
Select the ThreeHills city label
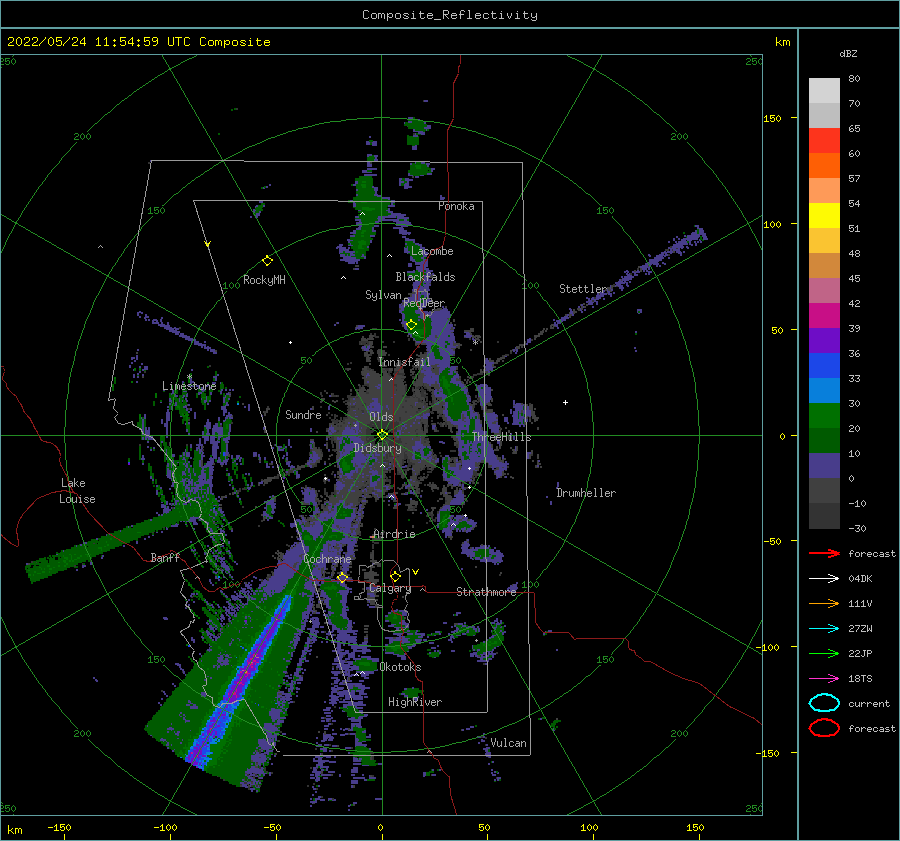point(502,437)
